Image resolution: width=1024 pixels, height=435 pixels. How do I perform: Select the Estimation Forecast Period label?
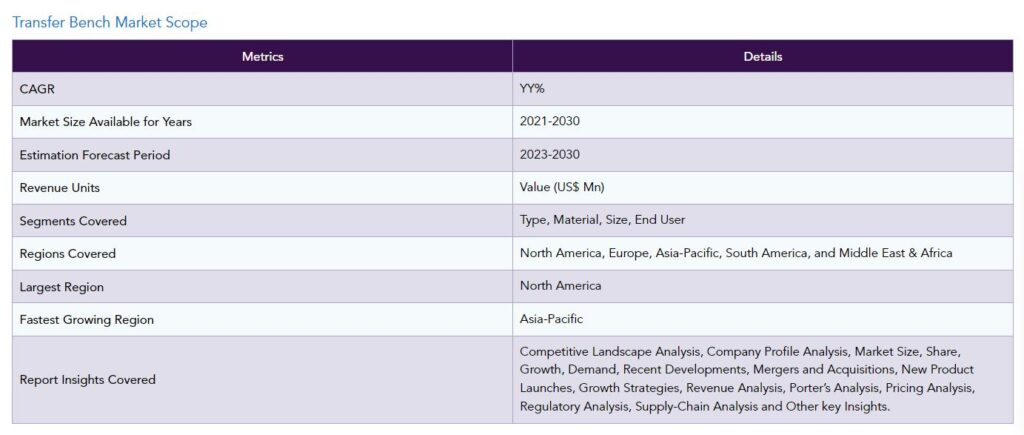95,155
